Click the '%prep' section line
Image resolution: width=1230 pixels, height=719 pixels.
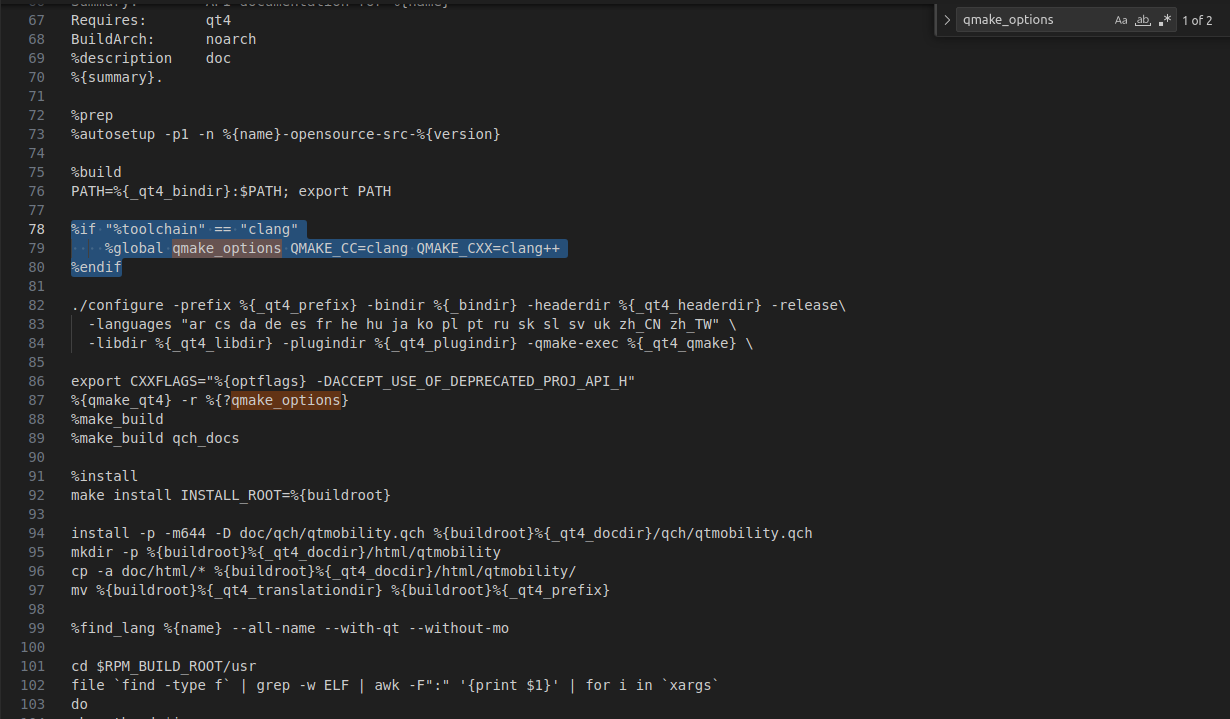(x=92, y=115)
